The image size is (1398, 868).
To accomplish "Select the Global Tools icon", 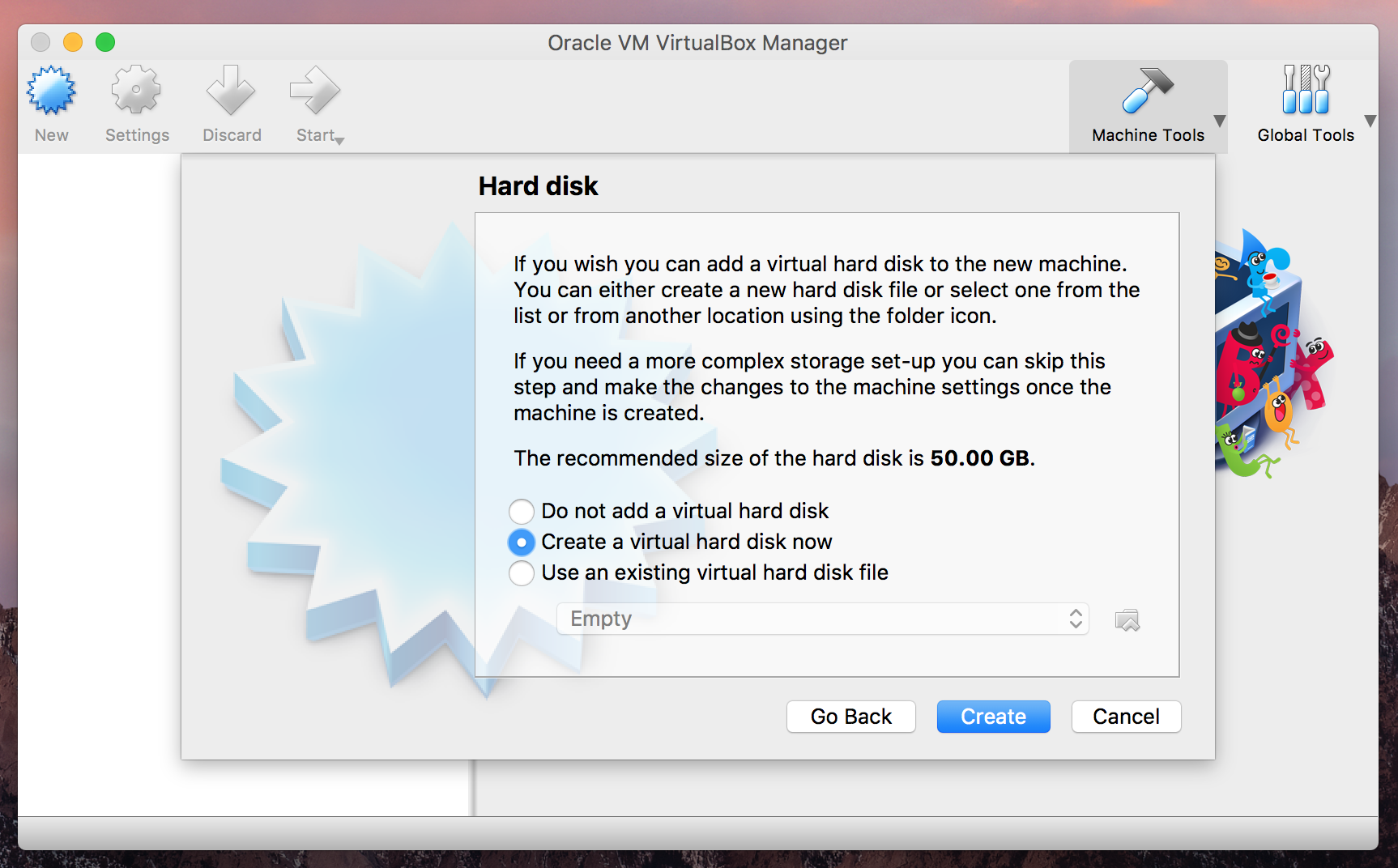I will pyautogui.click(x=1306, y=90).
